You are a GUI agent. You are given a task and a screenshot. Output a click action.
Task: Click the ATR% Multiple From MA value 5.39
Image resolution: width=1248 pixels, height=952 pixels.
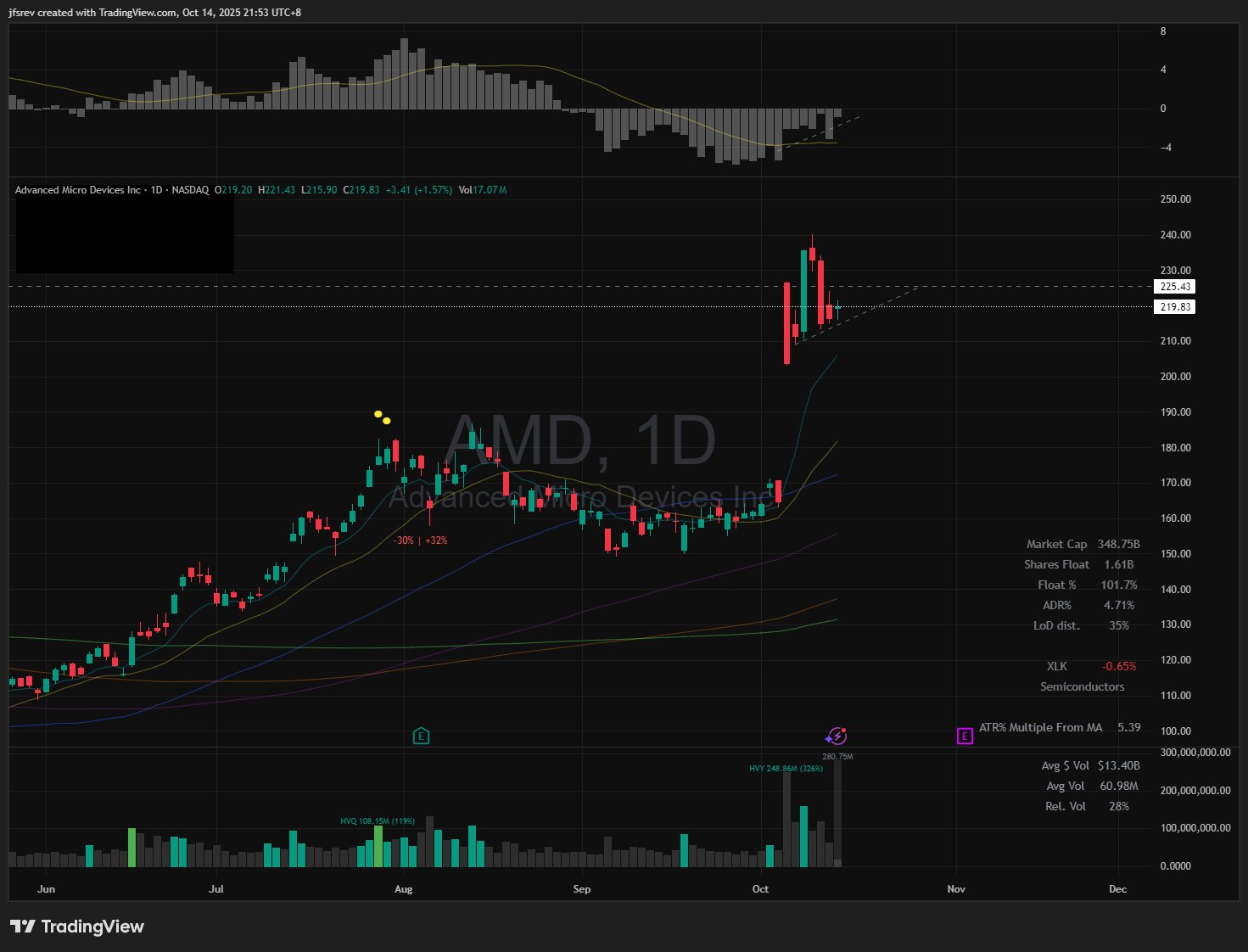pyautogui.click(x=1129, y=728)
